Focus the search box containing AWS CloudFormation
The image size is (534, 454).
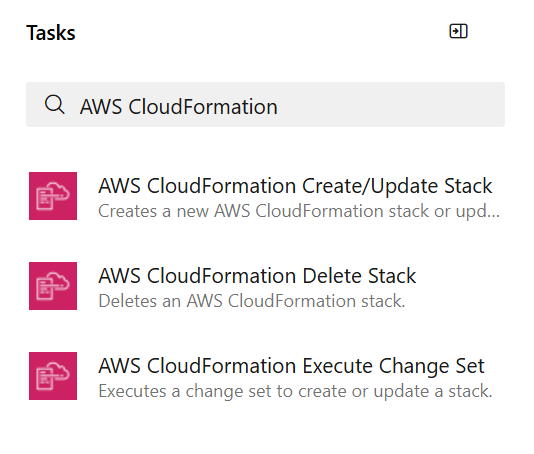pyautogui.click(x=265, y=105)
